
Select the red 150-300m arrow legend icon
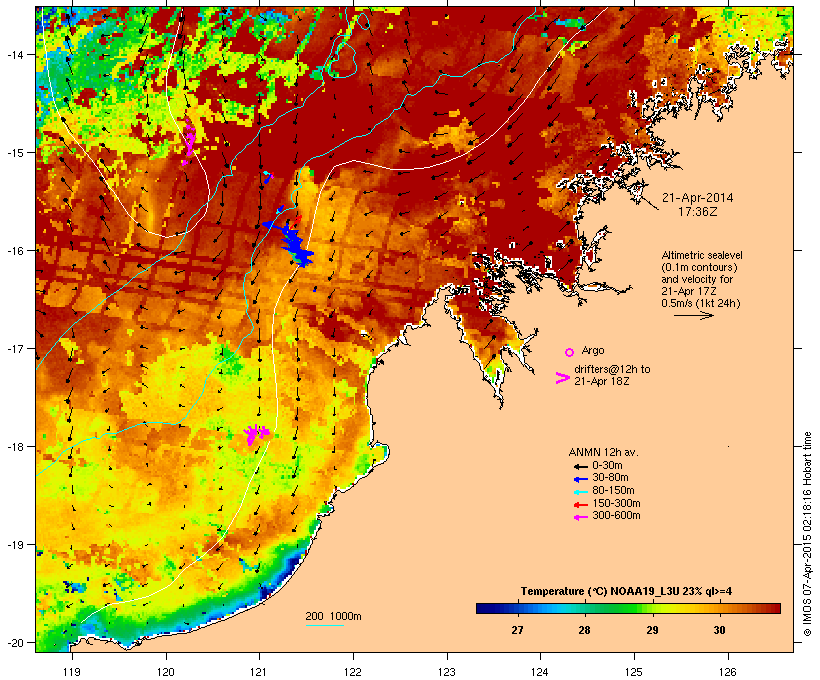(580, 505)
